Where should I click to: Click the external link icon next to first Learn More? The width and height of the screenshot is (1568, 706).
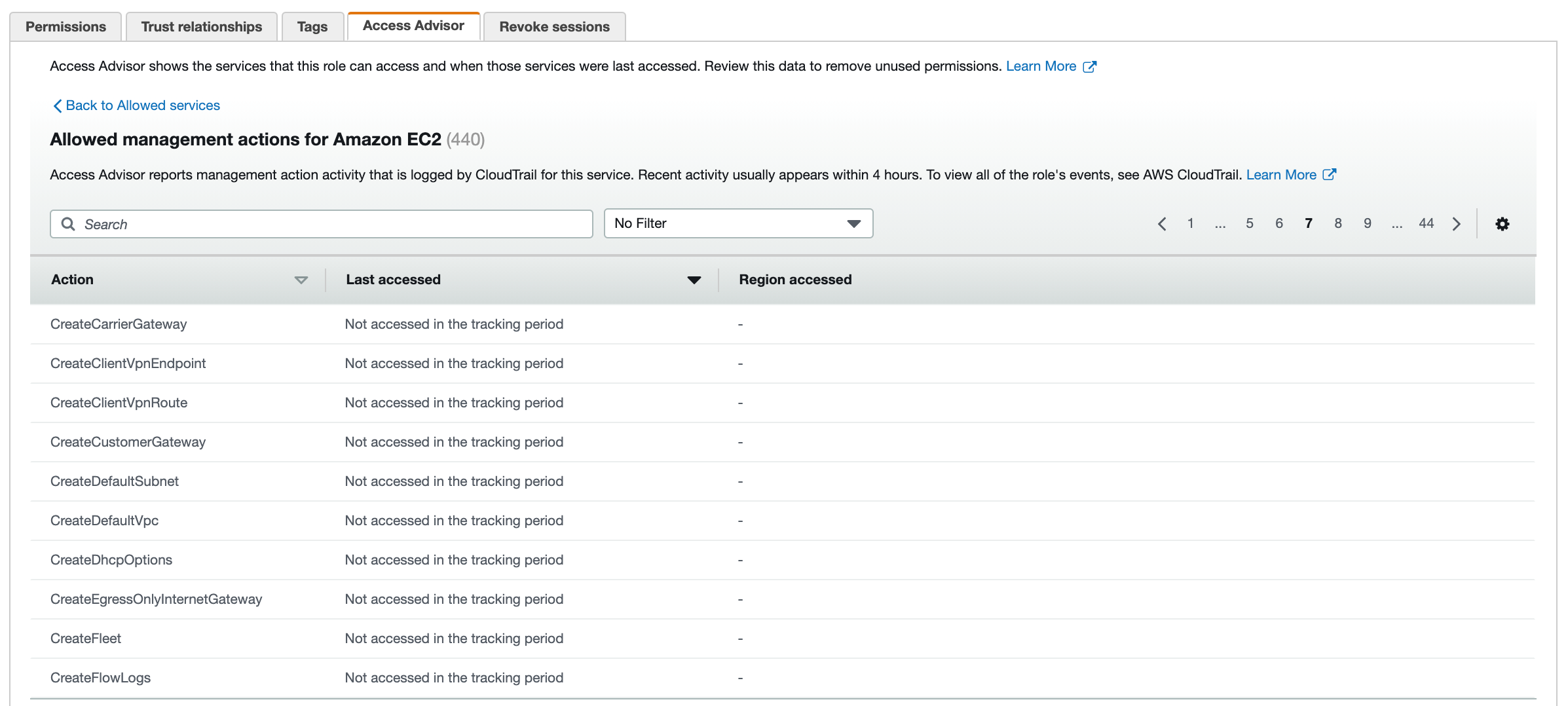point(1089,66)
